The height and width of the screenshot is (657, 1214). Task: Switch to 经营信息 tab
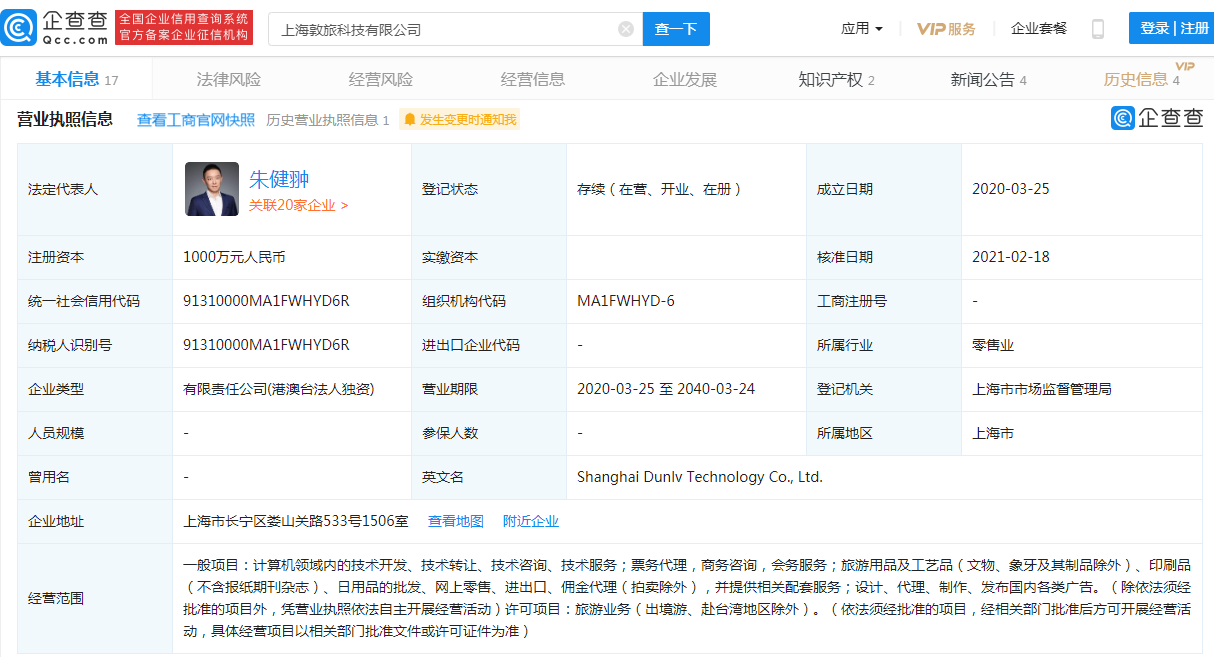(533, 79)
